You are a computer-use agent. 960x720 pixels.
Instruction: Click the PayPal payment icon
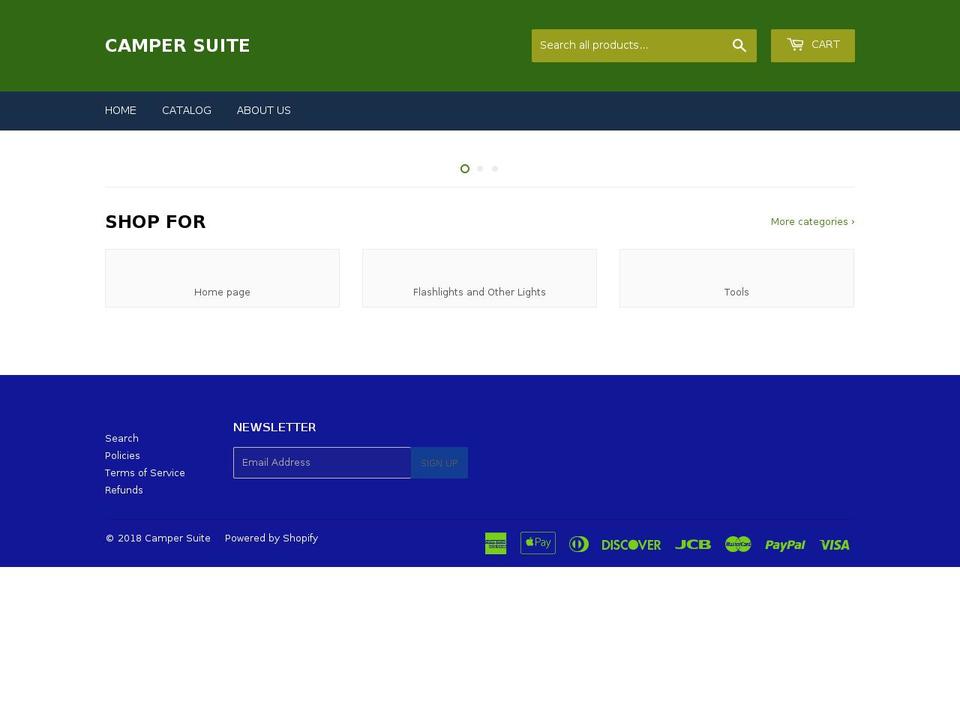pos(785,545)
